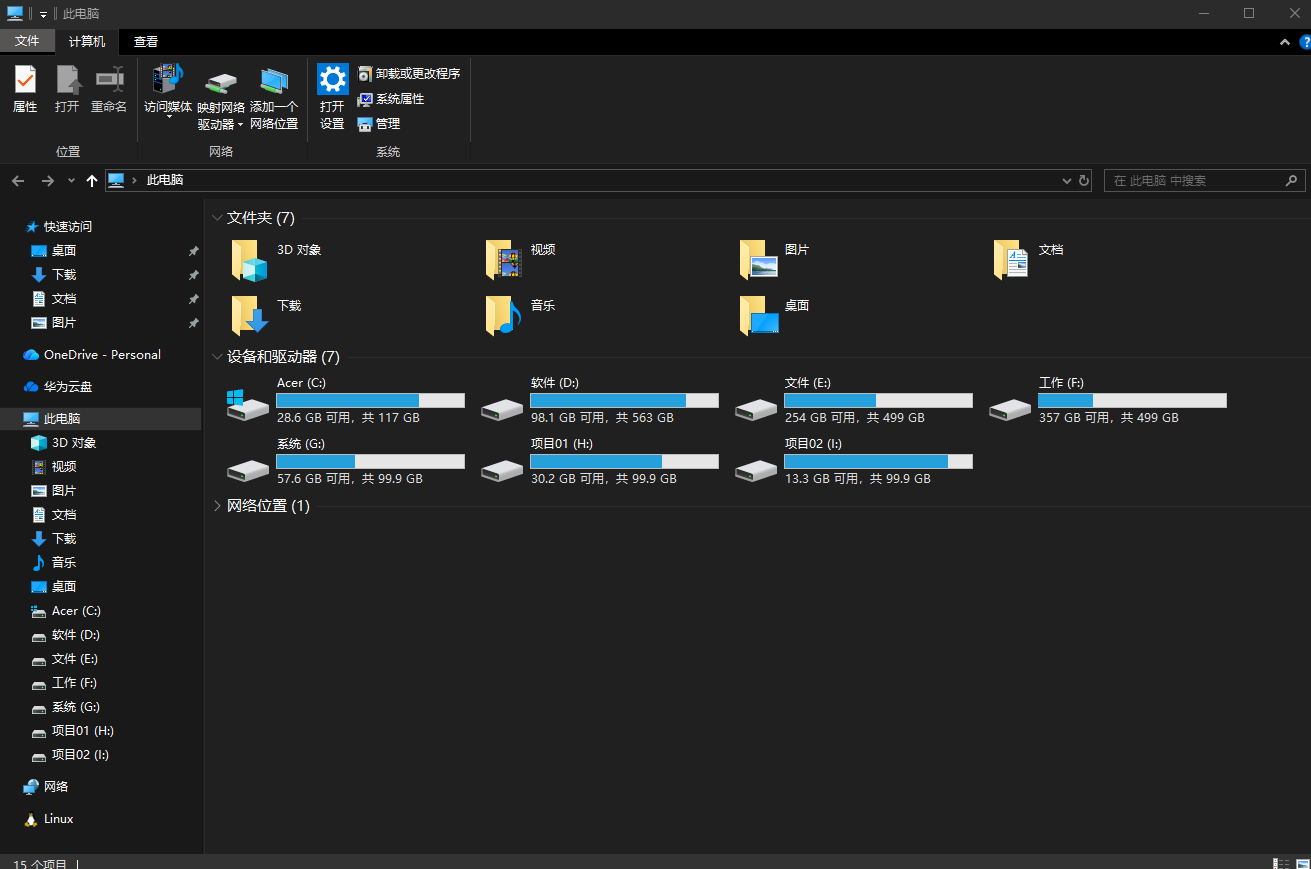Image resolution: width=1311 pixels, height=869 pixels.
Task: Select the 3D 对象 folder icon
Action: [249, 260]
